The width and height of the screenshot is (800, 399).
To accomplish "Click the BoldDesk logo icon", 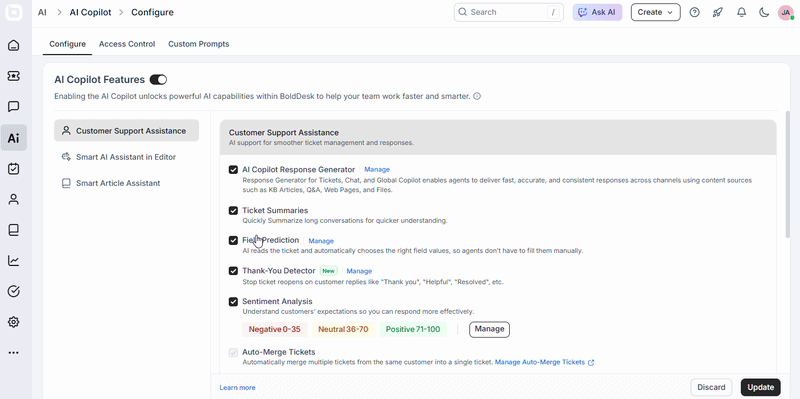I will (14, 13).
